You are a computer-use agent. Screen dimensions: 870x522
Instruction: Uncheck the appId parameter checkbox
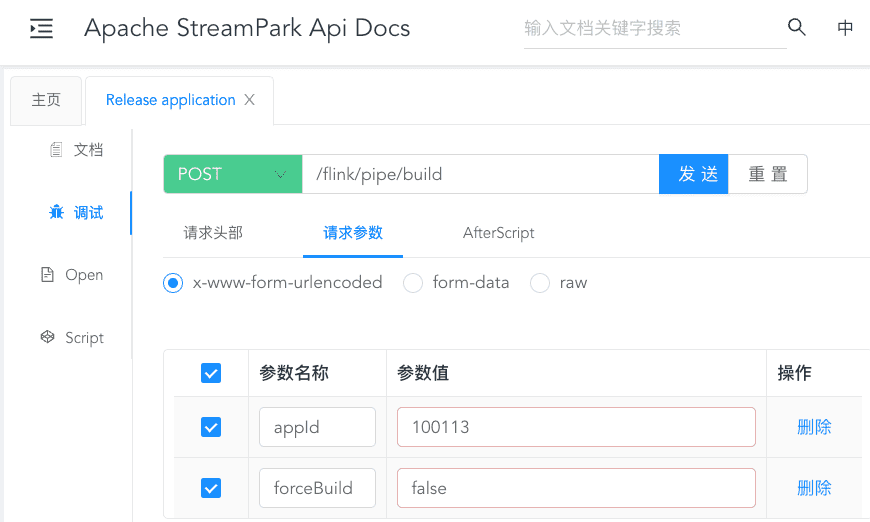click(x=211, y=427)
